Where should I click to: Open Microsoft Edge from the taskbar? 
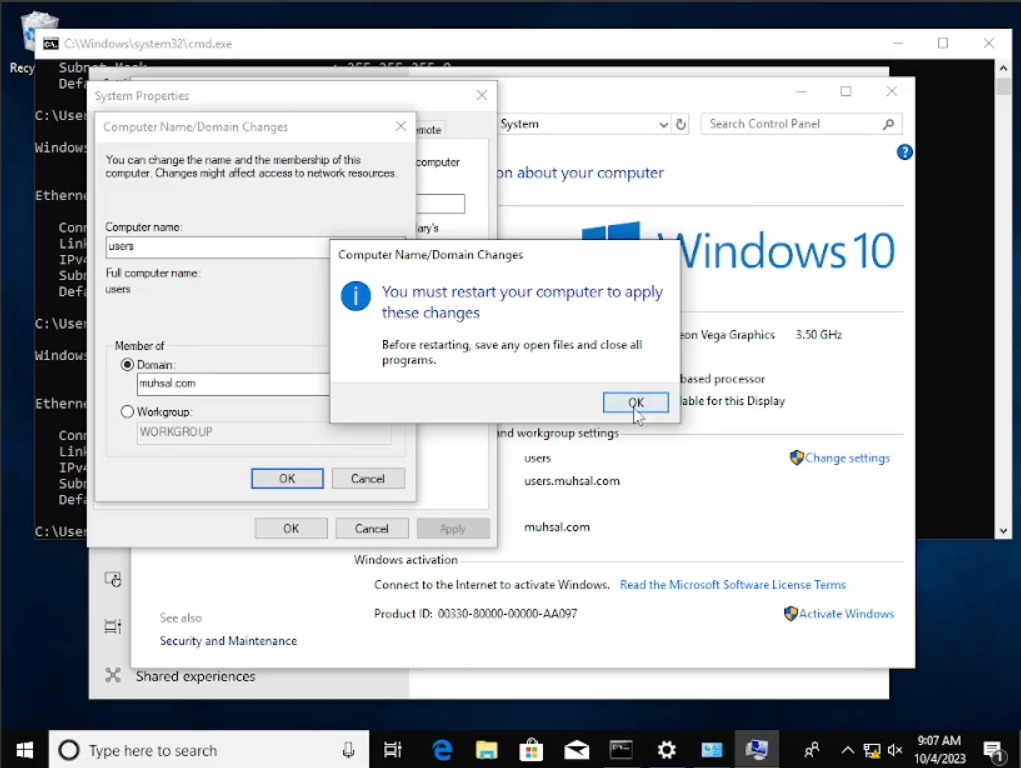[x=442, y=750]
